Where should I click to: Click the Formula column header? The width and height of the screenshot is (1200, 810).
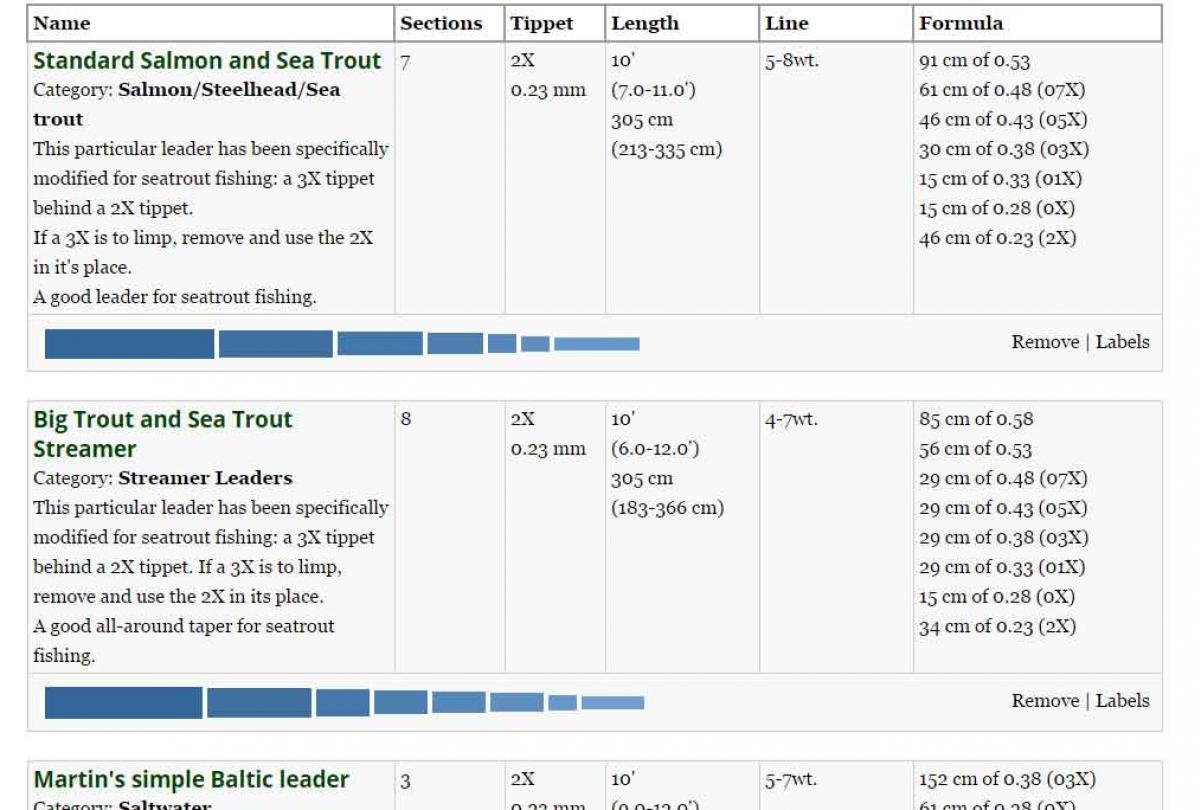pos(961,24)
